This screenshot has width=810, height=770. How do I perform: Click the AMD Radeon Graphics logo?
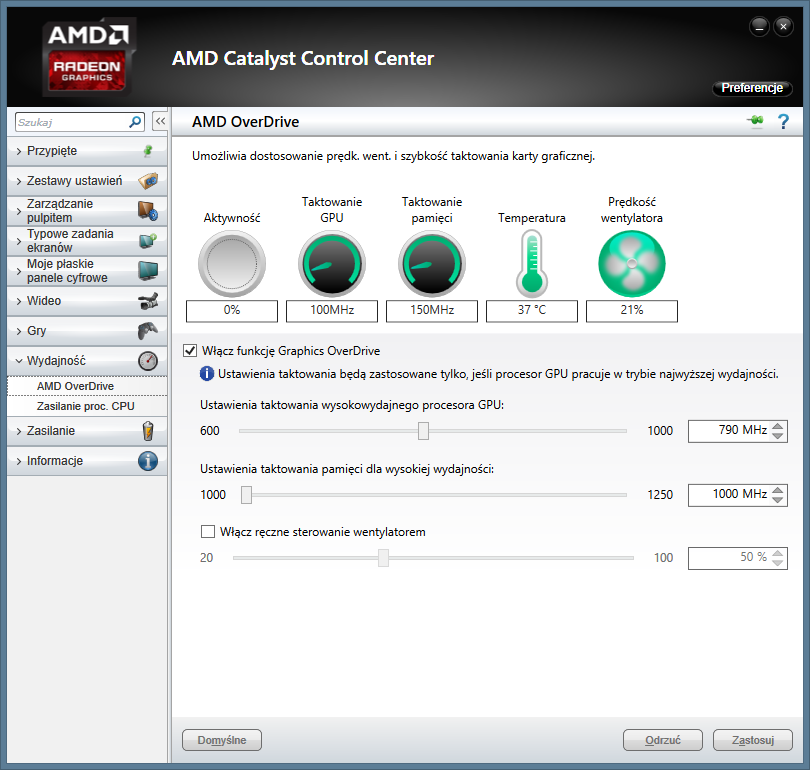click(88, 57)
